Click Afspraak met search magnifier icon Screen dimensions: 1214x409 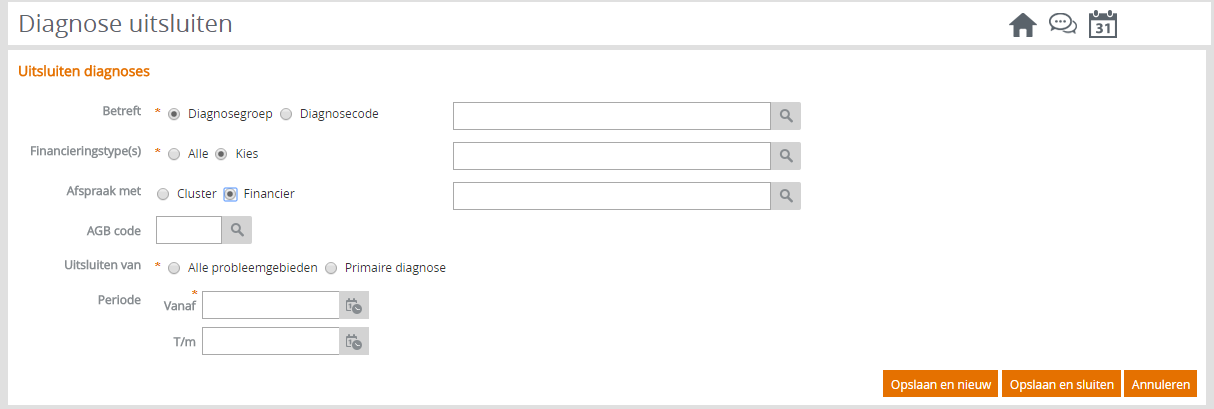(786, 196)
